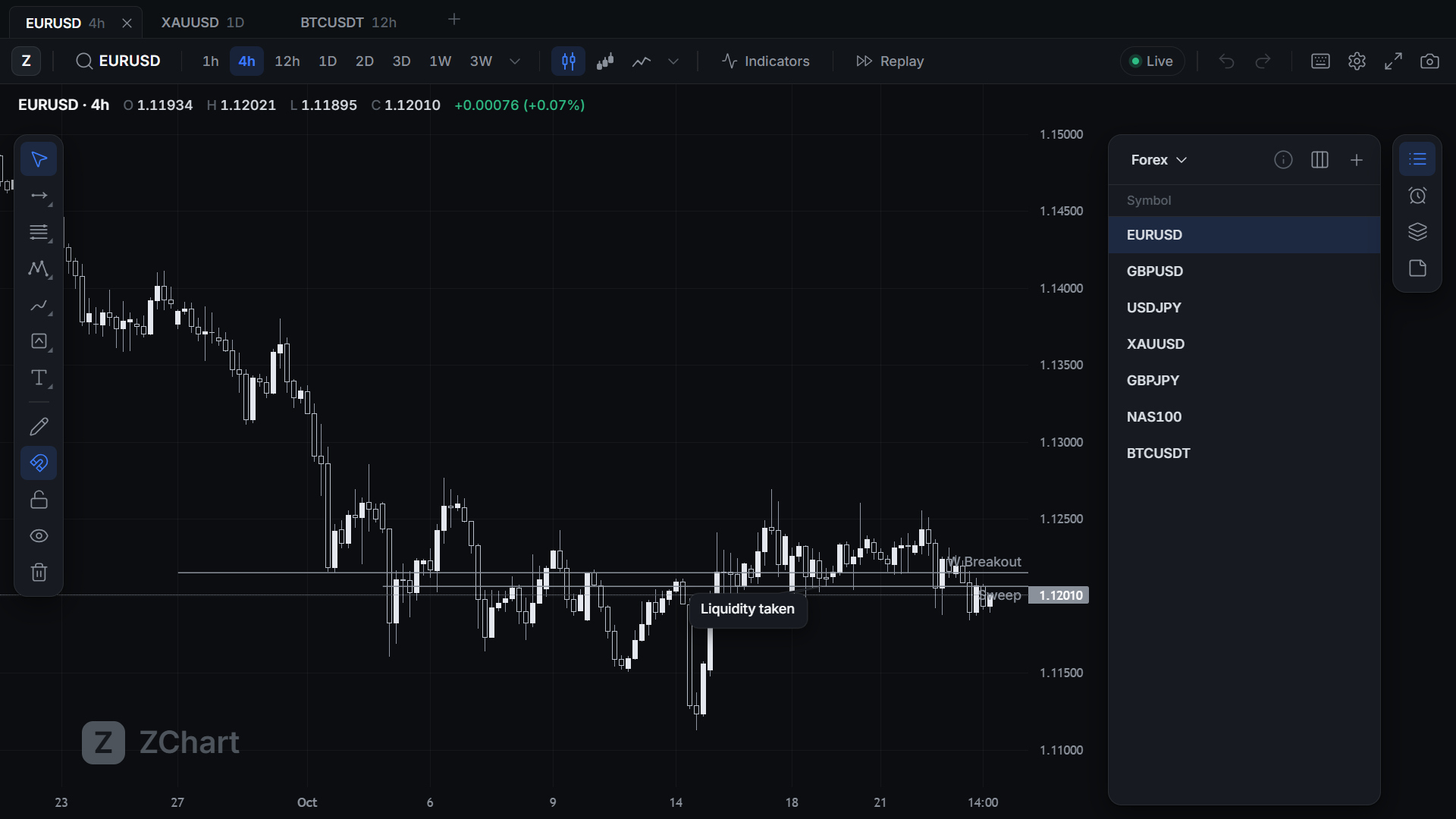Expand chart type dropdown chevron

673,61
